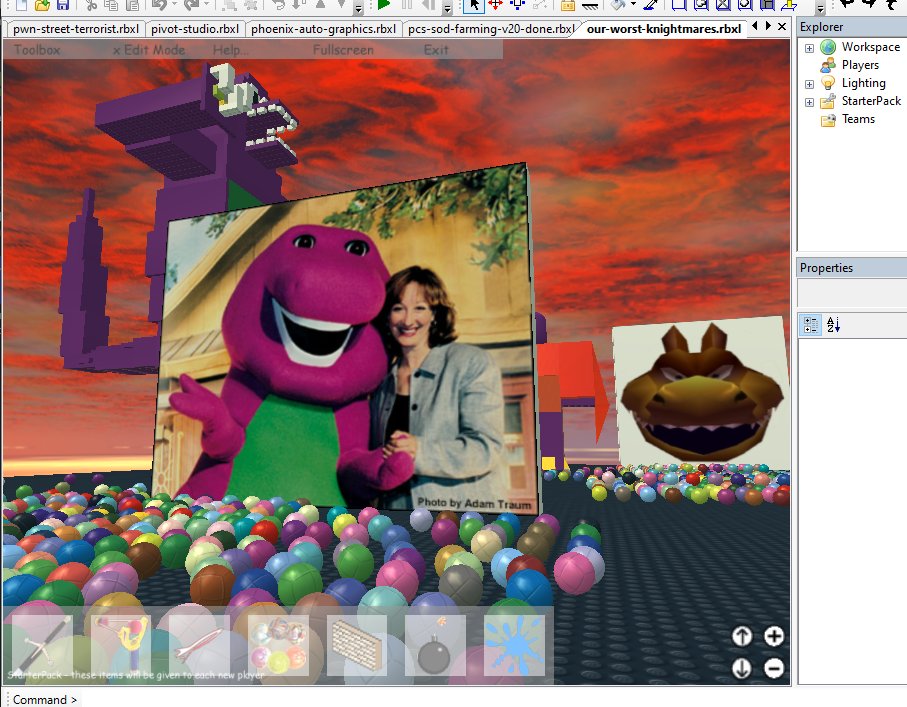Switch to pcs-sod-farming-v20-done.rbxl tab
Screen dimensions: 907x707
pyautogui.click(x=491, y=29)
